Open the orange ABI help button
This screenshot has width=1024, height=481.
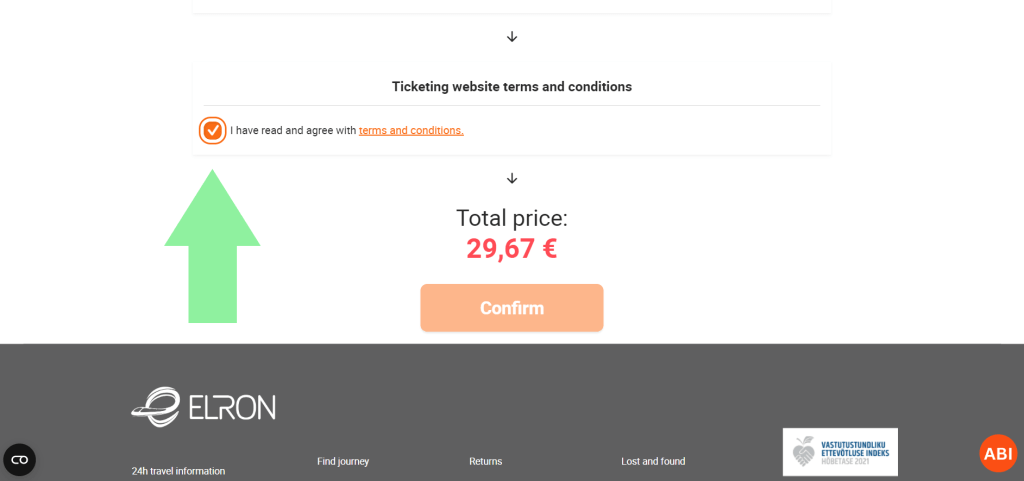pos(998,453)
